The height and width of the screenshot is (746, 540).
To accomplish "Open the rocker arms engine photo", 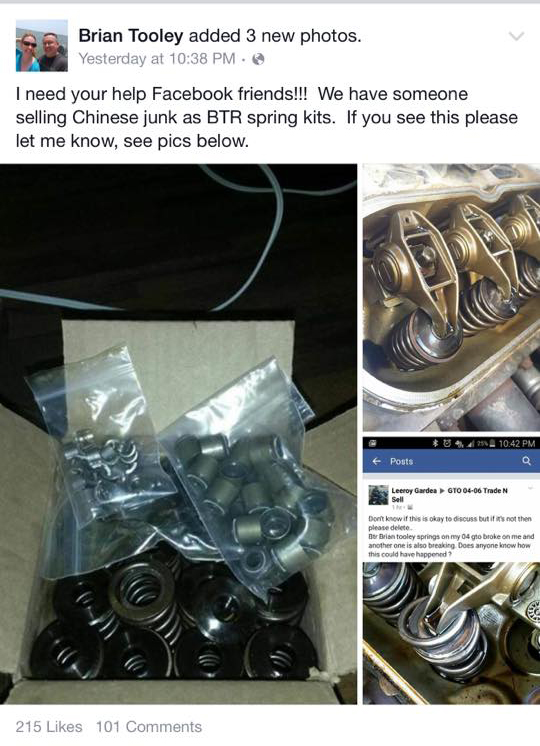I will pos(451,298).
